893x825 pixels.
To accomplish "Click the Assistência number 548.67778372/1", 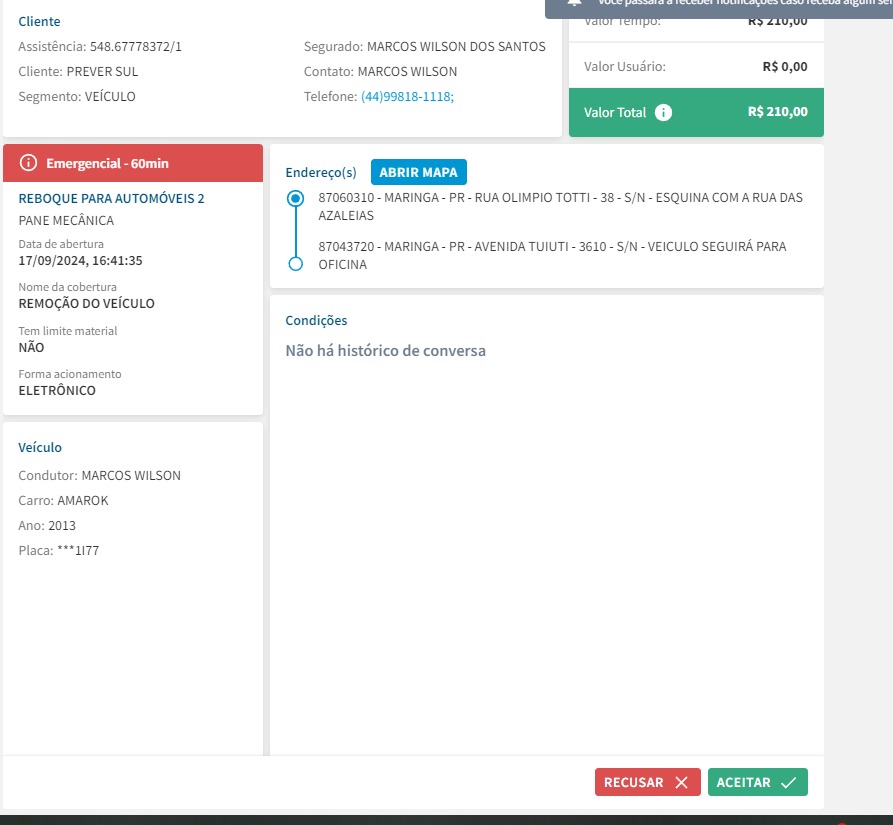I will 100,47.
